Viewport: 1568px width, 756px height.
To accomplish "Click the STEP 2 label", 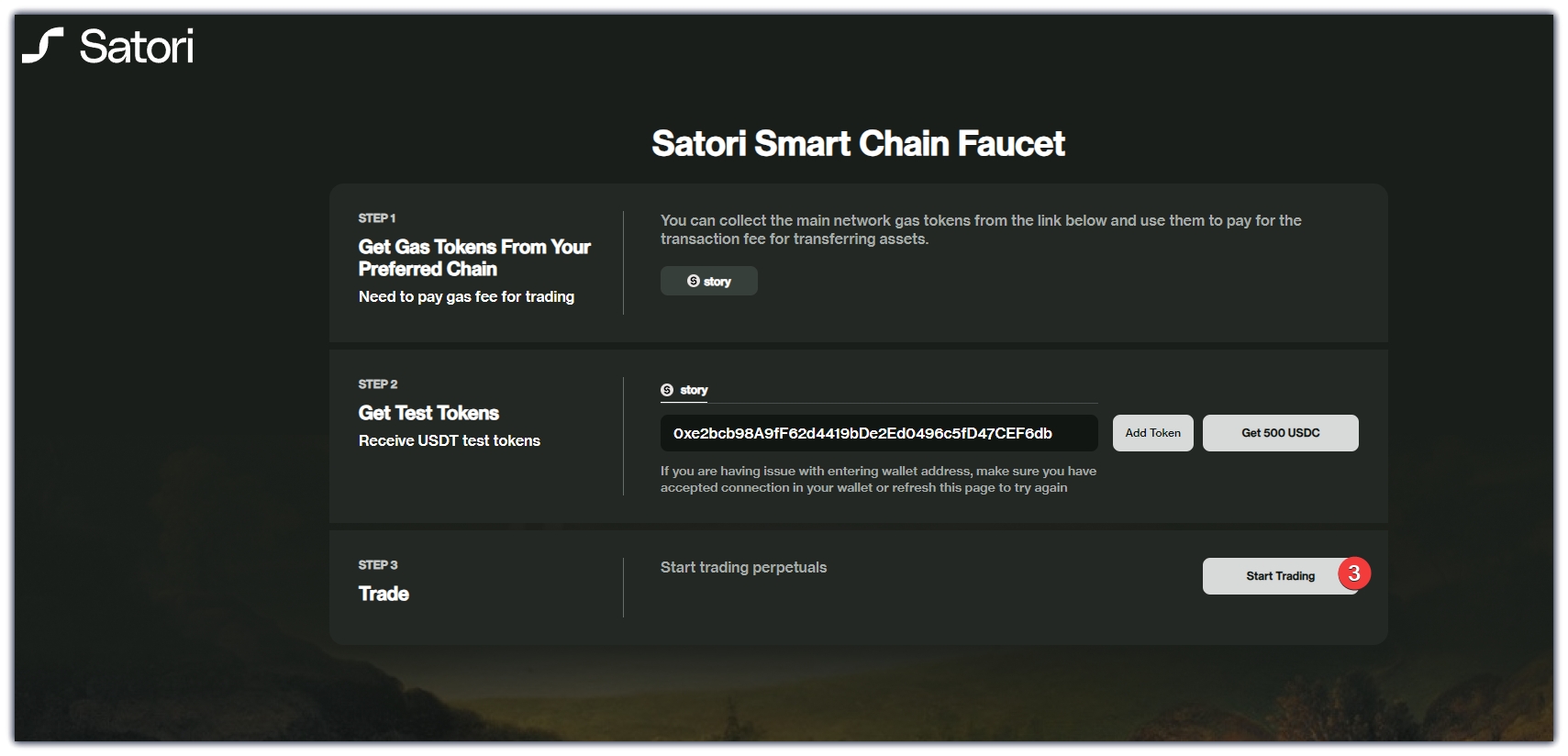I will pyautogui.click(x=378, y=384).
